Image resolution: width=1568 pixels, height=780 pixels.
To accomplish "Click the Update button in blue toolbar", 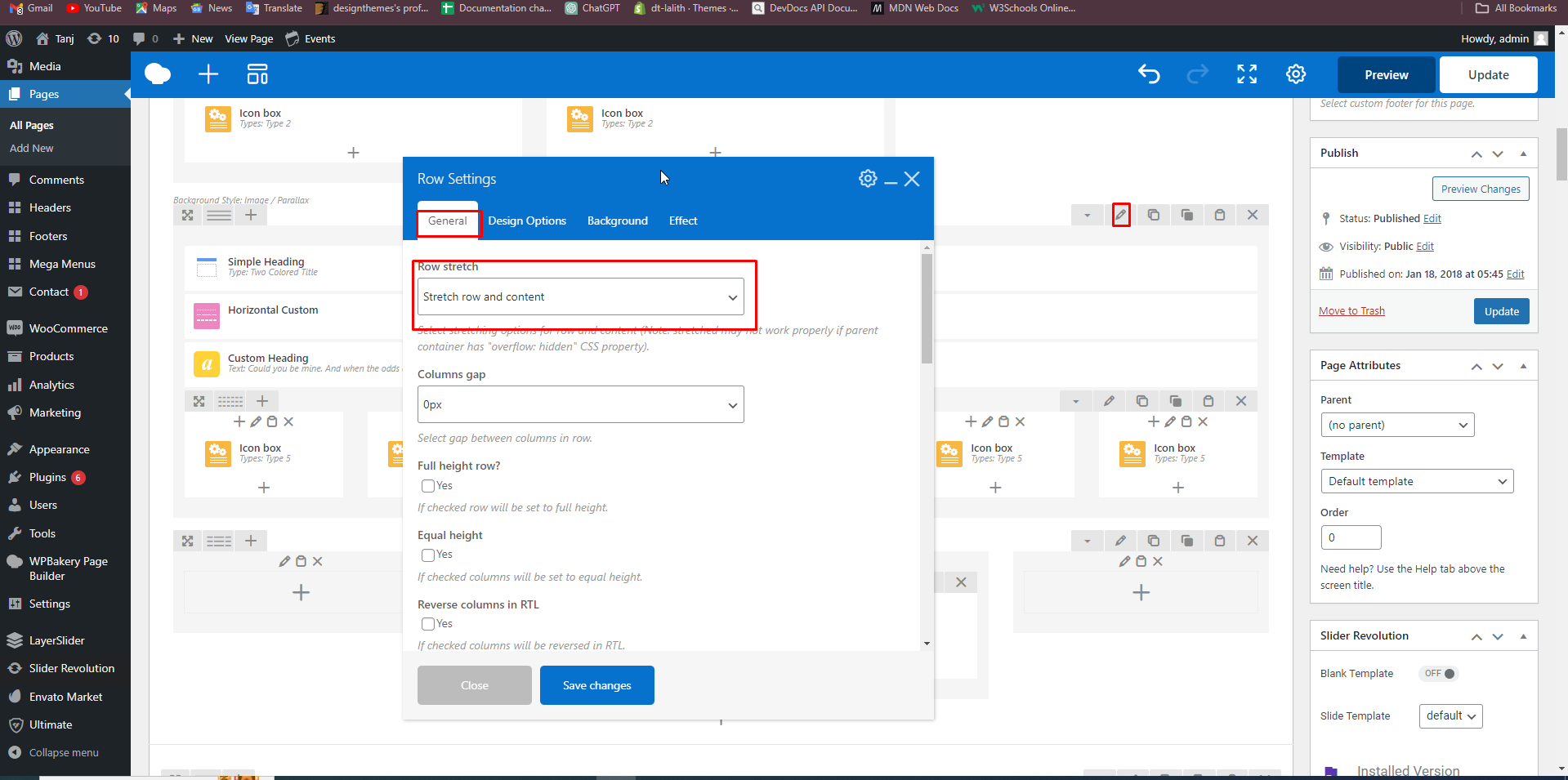I will pos(1489,74).
